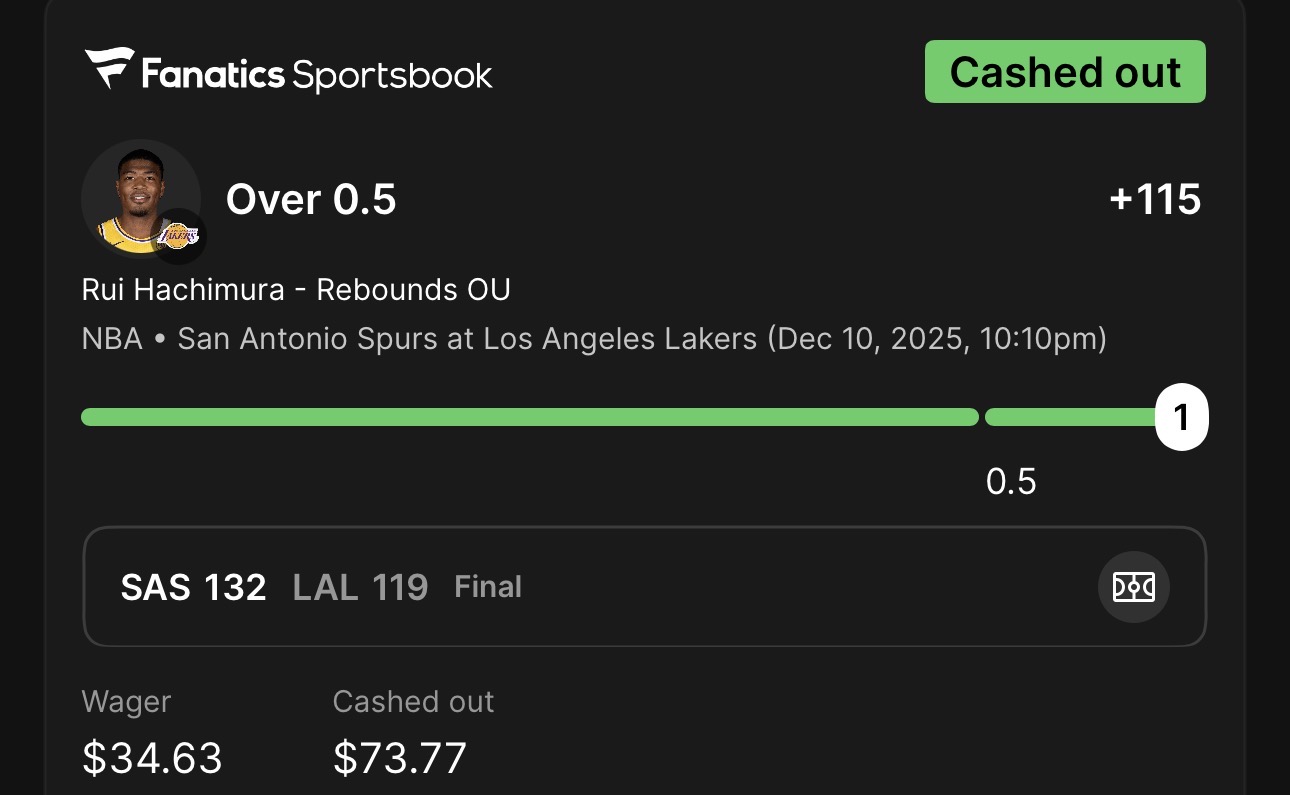The width and height of the screenshot is (1290, 795).
Task: Click the 0.5 threshold label
Action: (x=1011, y=482)
